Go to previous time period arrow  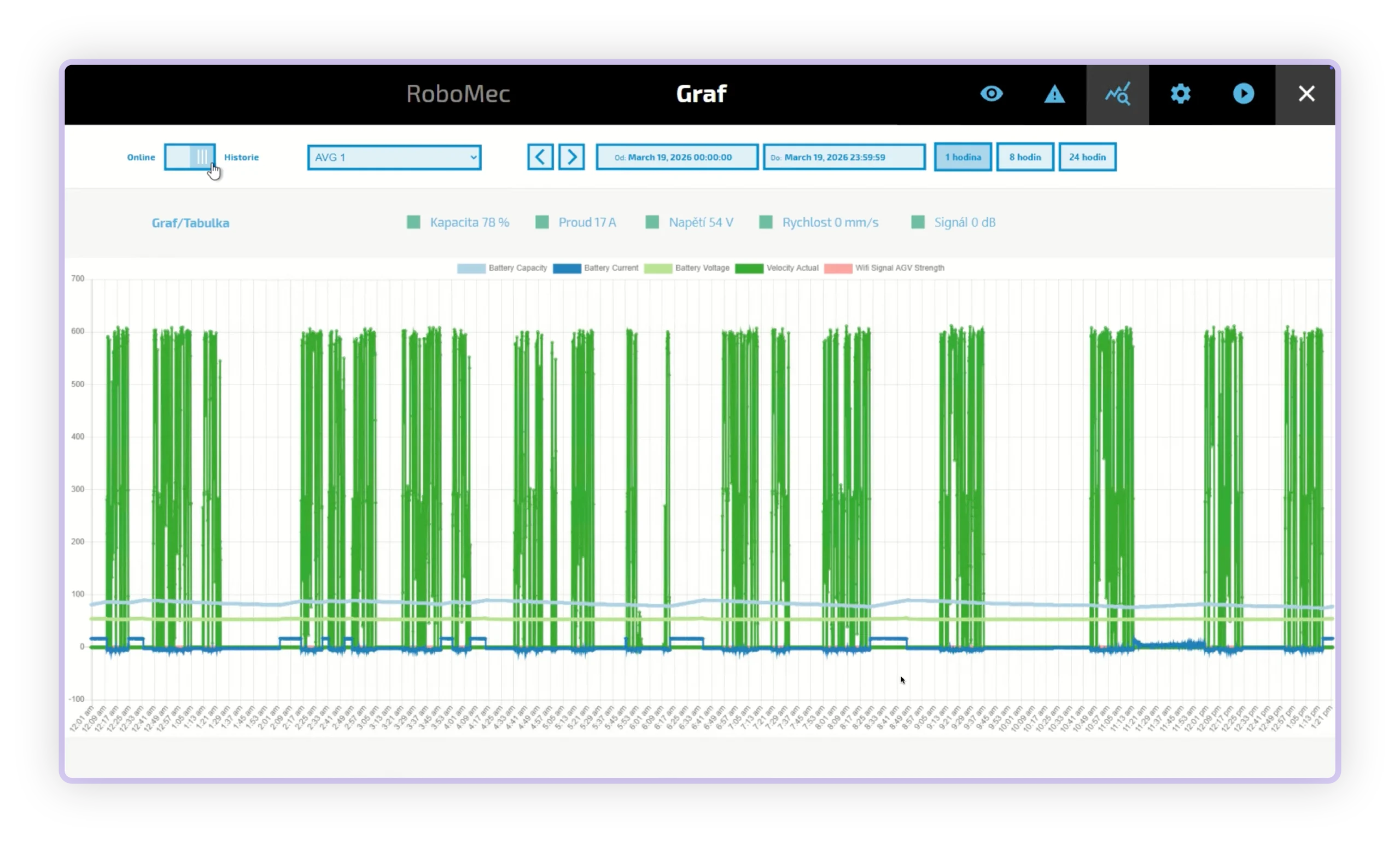click(540, 157)
